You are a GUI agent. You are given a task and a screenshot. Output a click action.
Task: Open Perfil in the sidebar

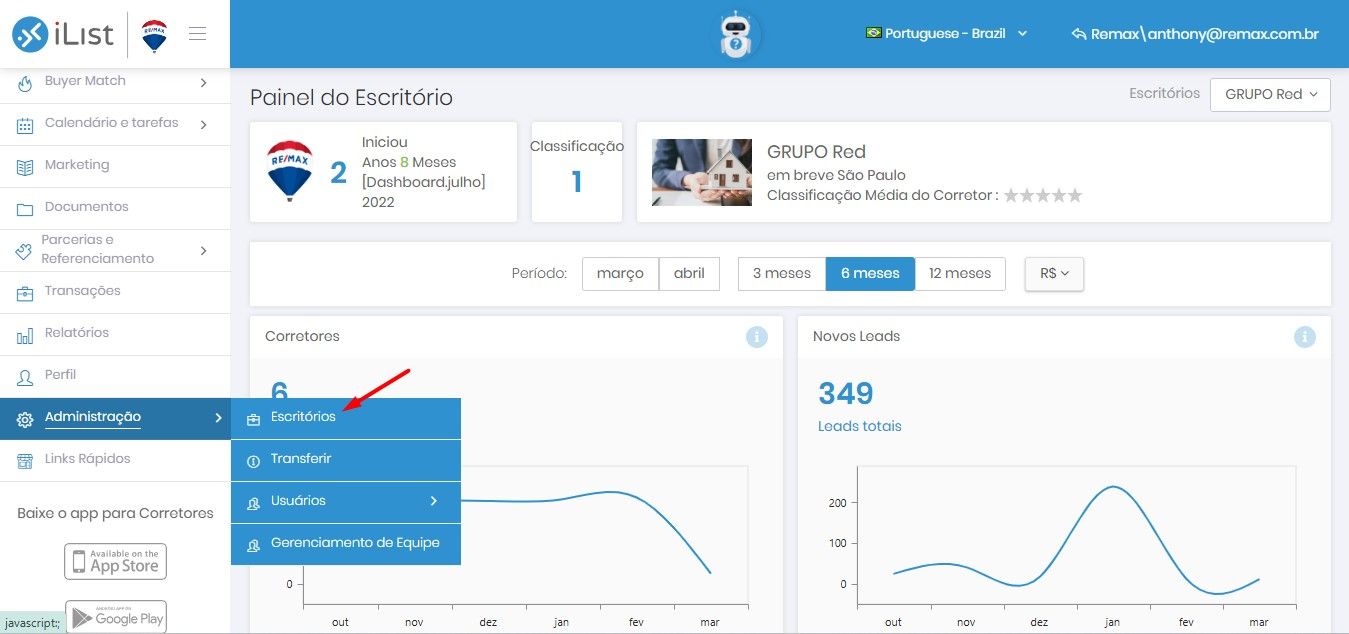(x=115, y=376)
